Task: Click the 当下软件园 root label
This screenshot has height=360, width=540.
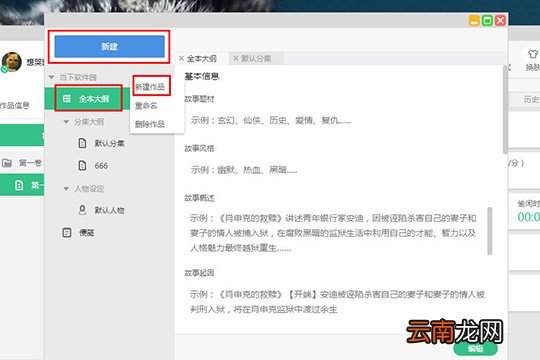Action: [x=78, y=77]
